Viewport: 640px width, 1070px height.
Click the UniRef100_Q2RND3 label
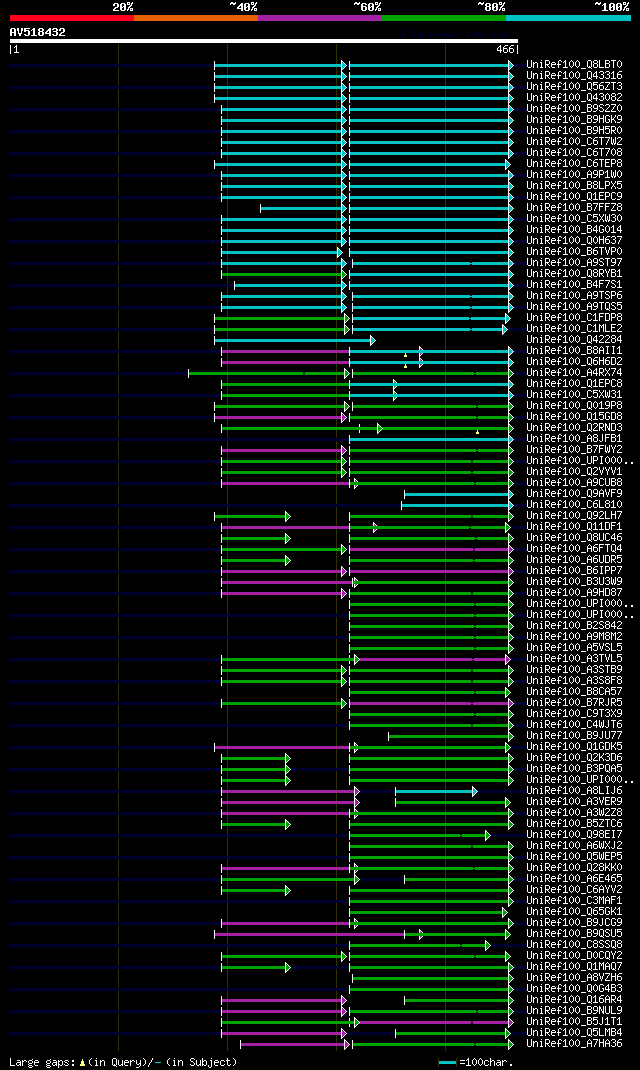pos(574,428)
